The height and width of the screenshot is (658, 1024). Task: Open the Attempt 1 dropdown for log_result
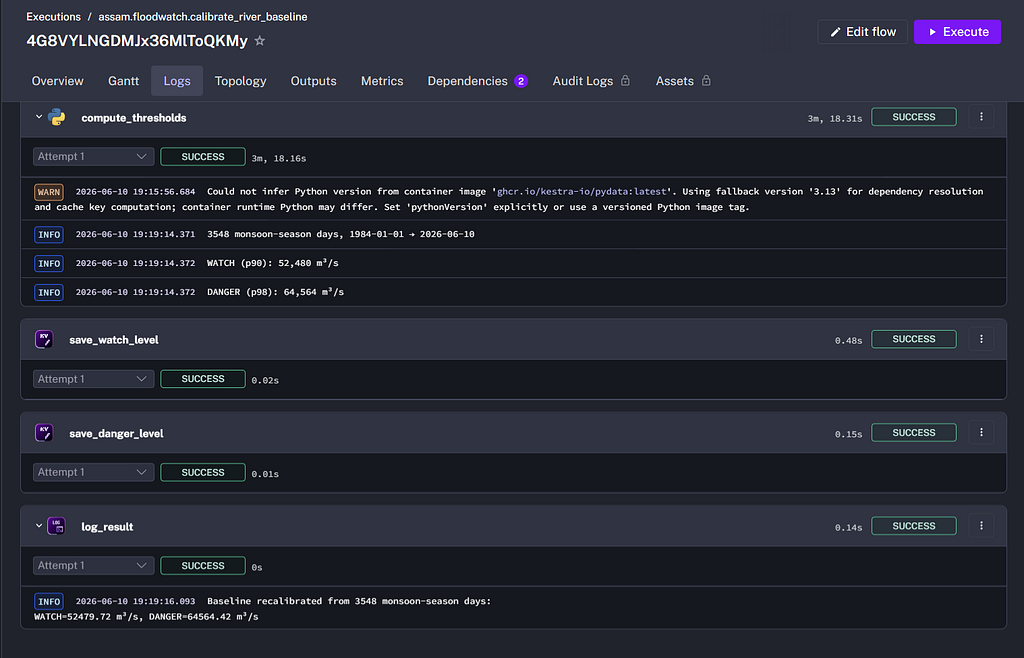[x=93, y=565]
